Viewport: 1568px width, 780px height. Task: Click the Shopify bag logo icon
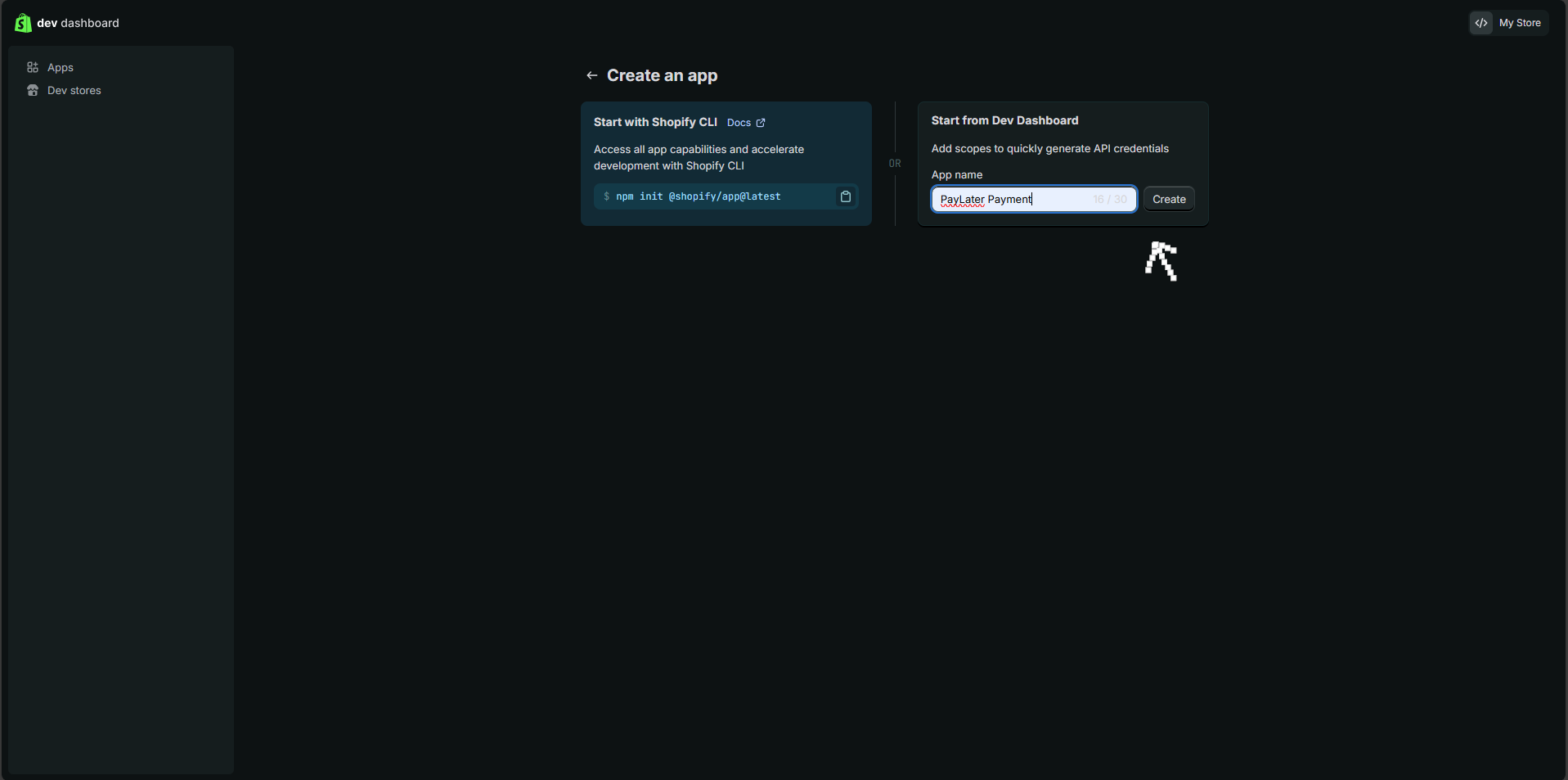tap(23, 23)
